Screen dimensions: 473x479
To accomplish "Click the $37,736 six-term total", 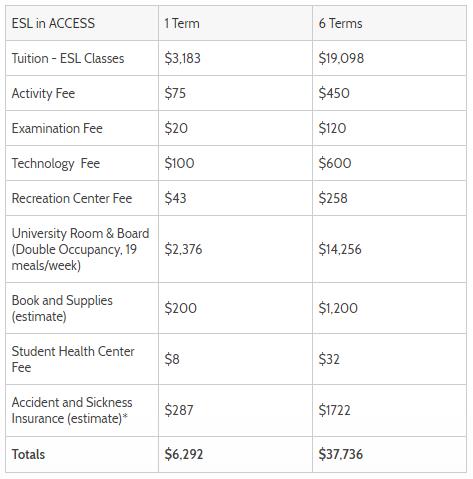I will (x=340, y=454).
